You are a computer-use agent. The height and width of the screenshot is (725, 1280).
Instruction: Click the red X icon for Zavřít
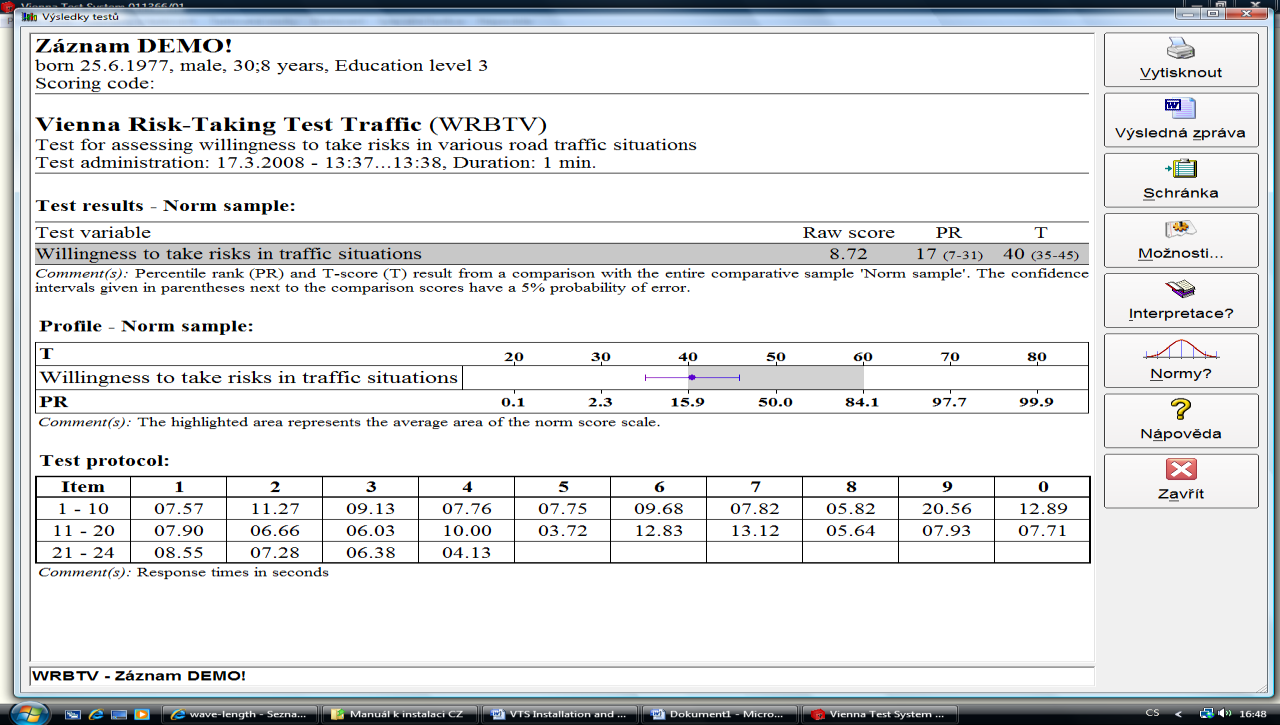pos(1181,470)
